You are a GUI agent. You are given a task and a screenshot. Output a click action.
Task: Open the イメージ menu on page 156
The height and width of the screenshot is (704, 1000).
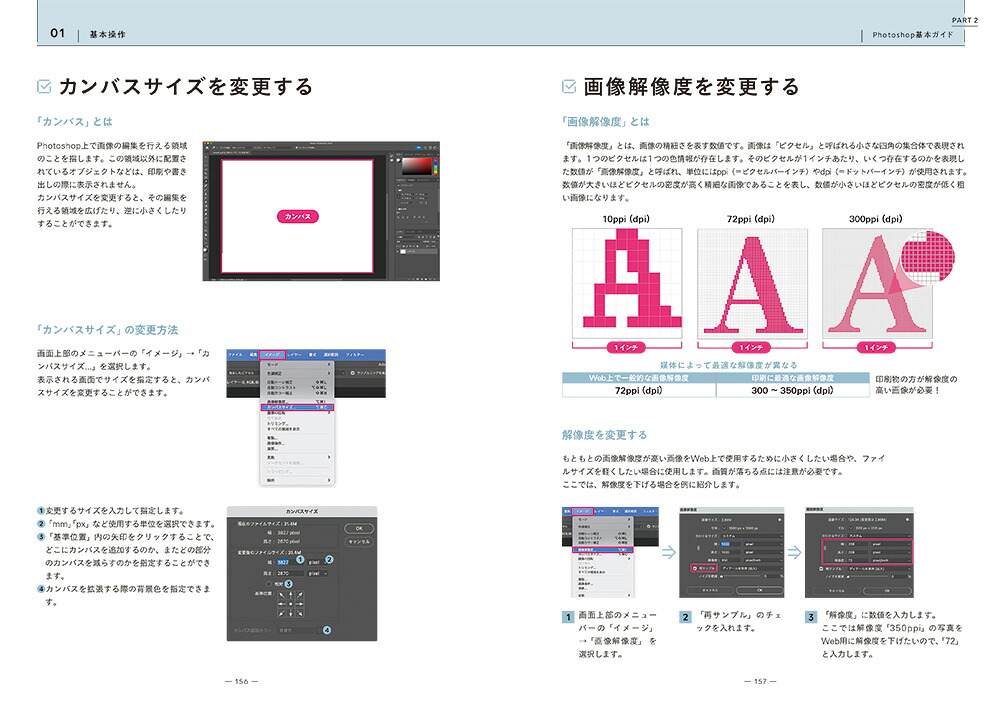point(272,355)
